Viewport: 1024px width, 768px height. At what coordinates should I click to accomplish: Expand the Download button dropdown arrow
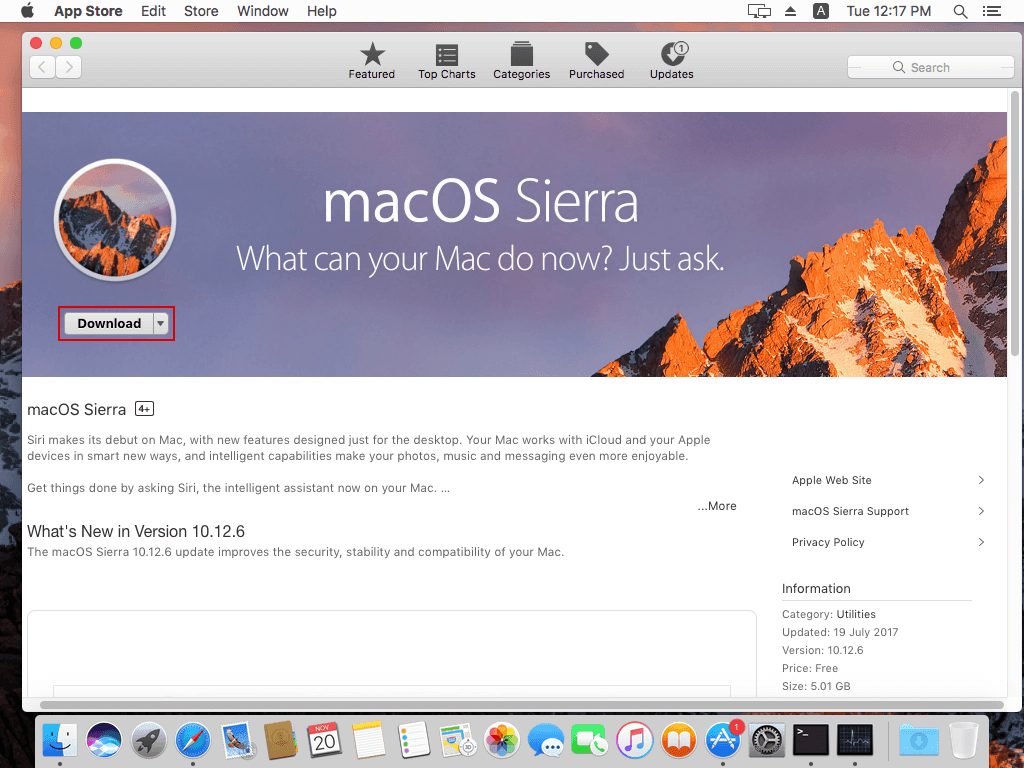[x=161, y=323]
